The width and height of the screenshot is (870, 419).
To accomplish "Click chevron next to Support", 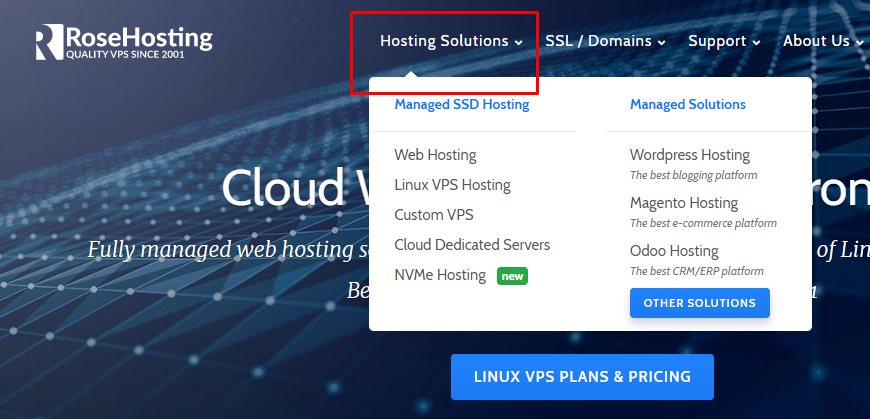I will tap(756, 42).
